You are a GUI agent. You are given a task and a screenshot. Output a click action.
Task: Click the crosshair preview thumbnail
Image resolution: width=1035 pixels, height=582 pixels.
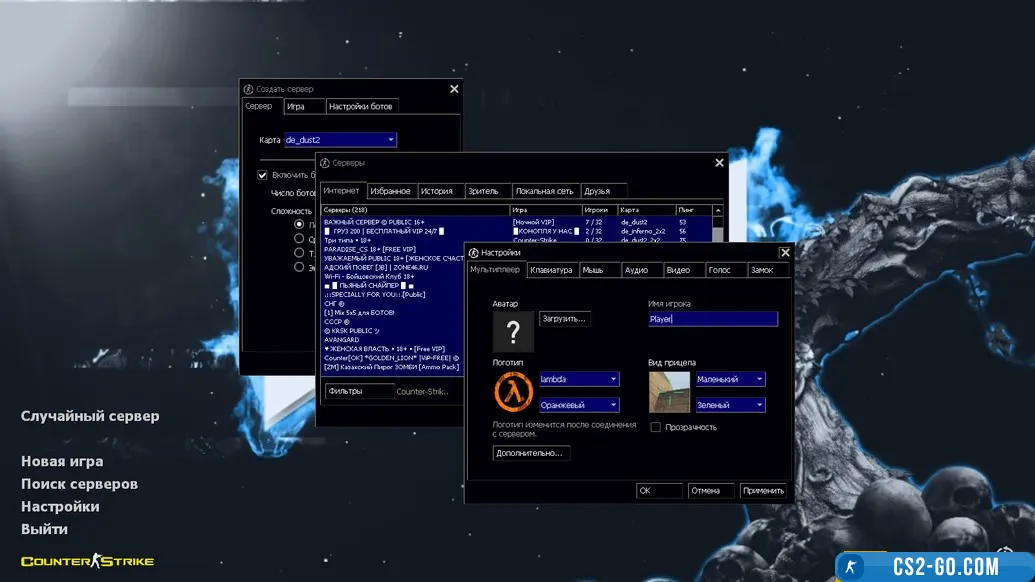coord(669,392)
